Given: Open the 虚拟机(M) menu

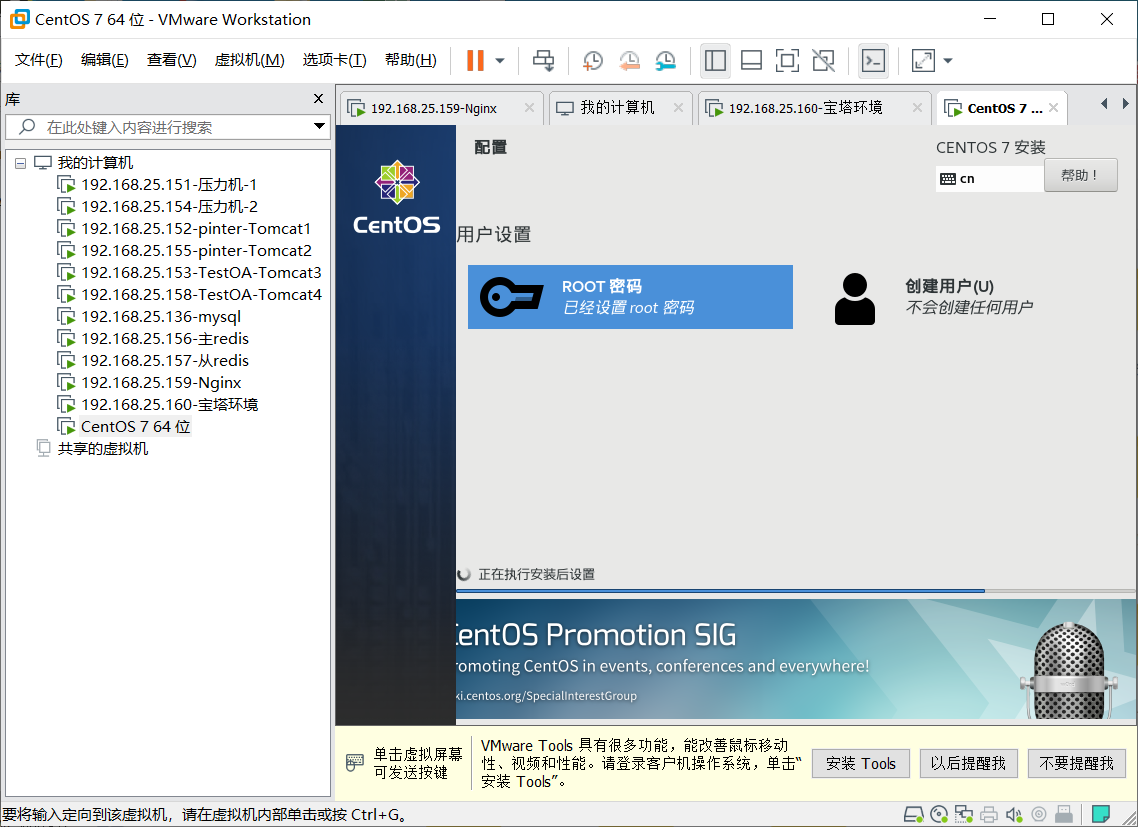Looking at the screenshot, I should 249,60.
